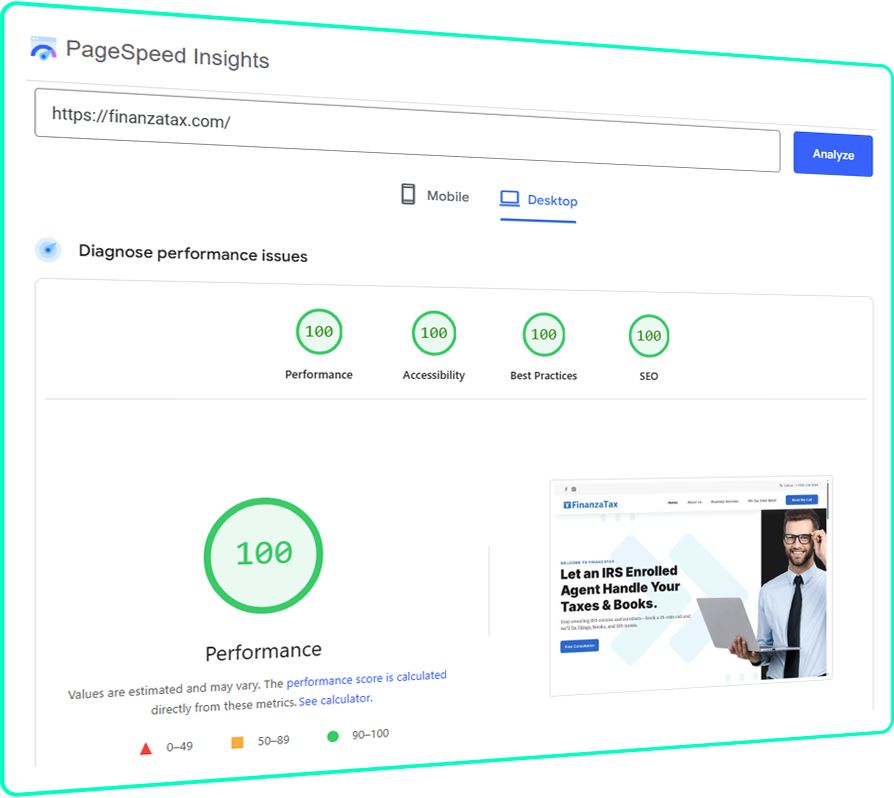
Task: Click the green circle 90–100 legend icon
Action: click(x=333, y=737)
